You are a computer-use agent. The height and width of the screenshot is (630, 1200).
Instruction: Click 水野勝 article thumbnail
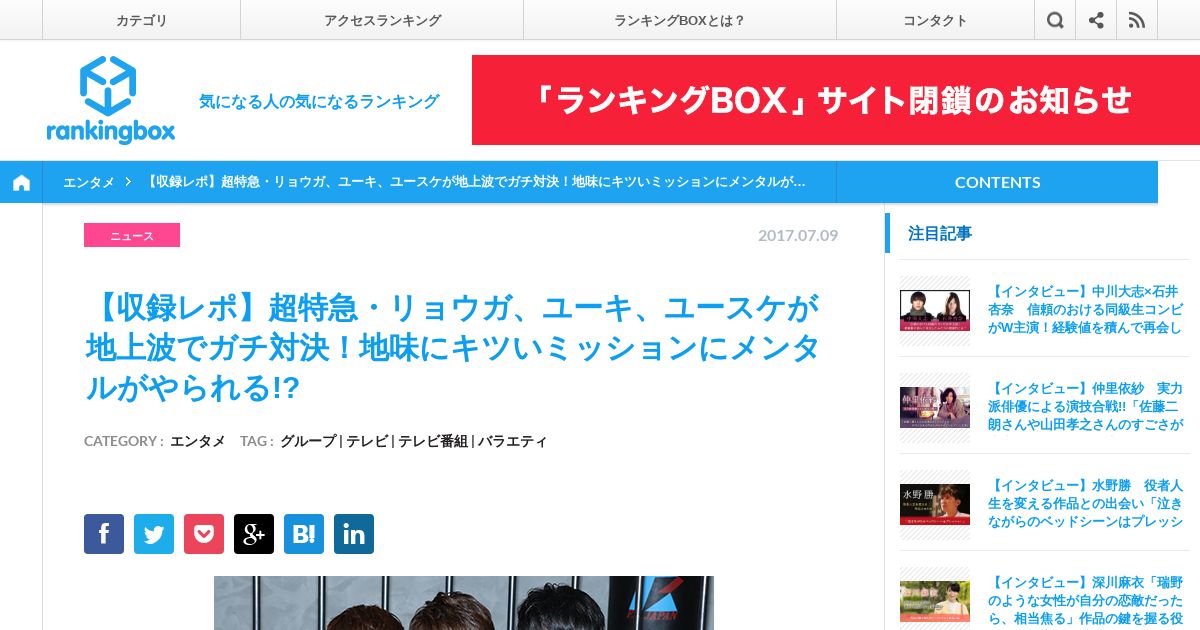pos(935,504)
